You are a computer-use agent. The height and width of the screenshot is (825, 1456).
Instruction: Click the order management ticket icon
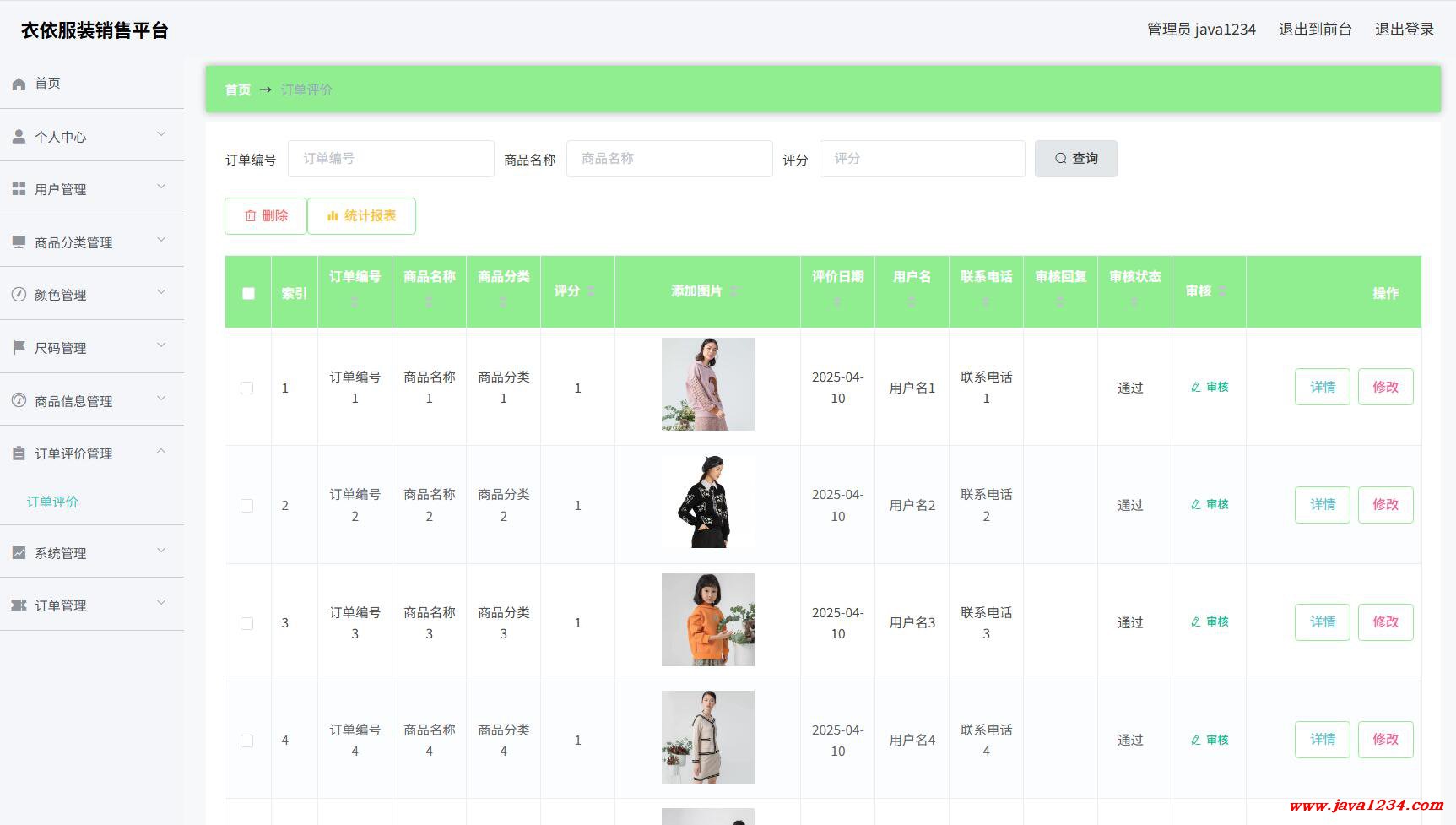click(x=19, y=605)
